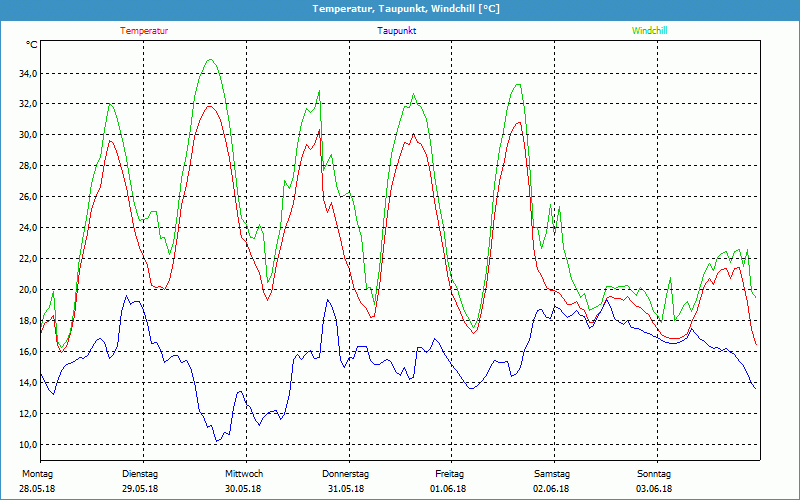This screenshot has height=500, width=800.
Task: Click the Mittwoch day label
Action: [x=244, y=474]
